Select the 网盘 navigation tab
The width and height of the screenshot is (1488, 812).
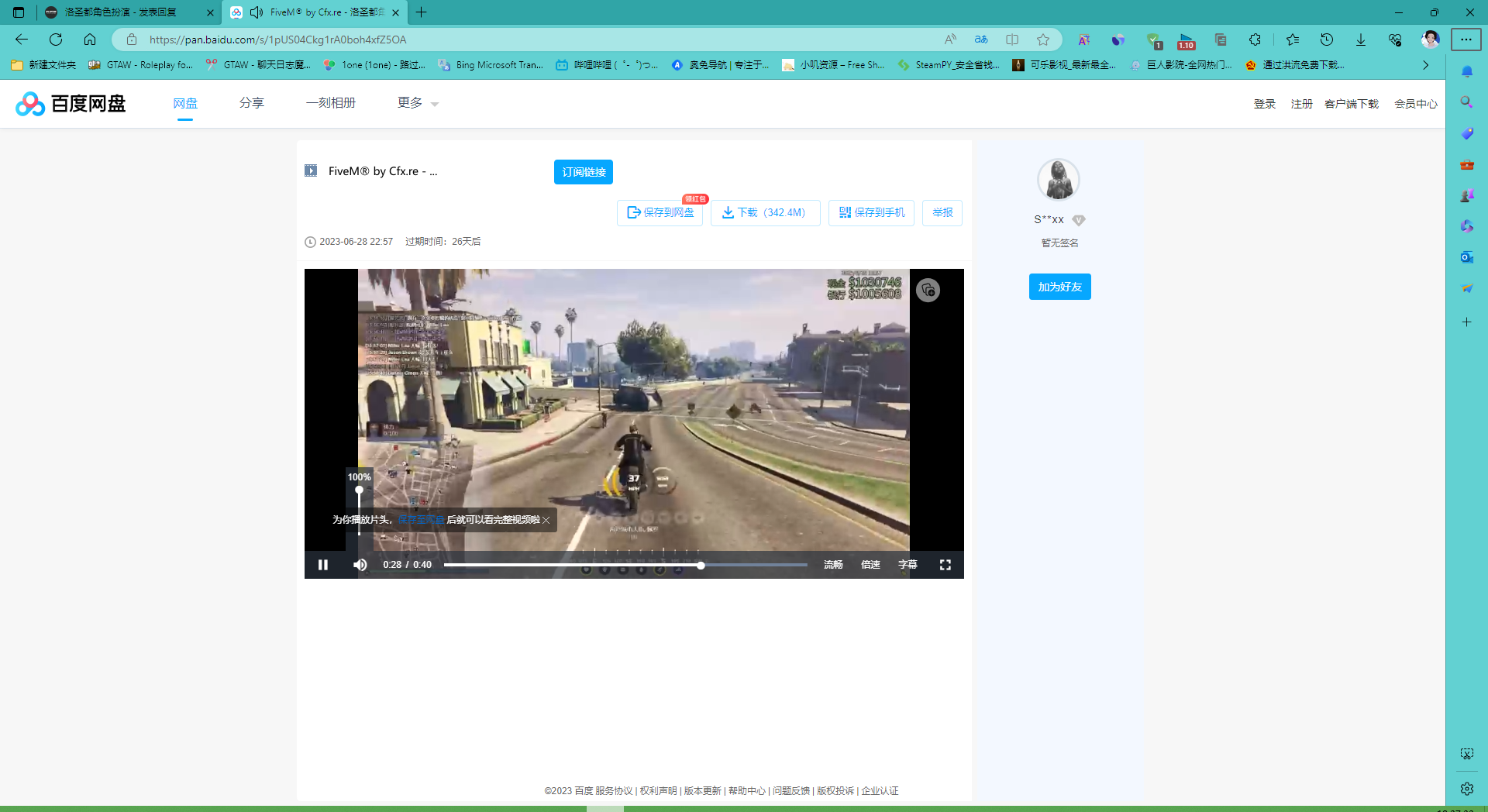point(185,103)
